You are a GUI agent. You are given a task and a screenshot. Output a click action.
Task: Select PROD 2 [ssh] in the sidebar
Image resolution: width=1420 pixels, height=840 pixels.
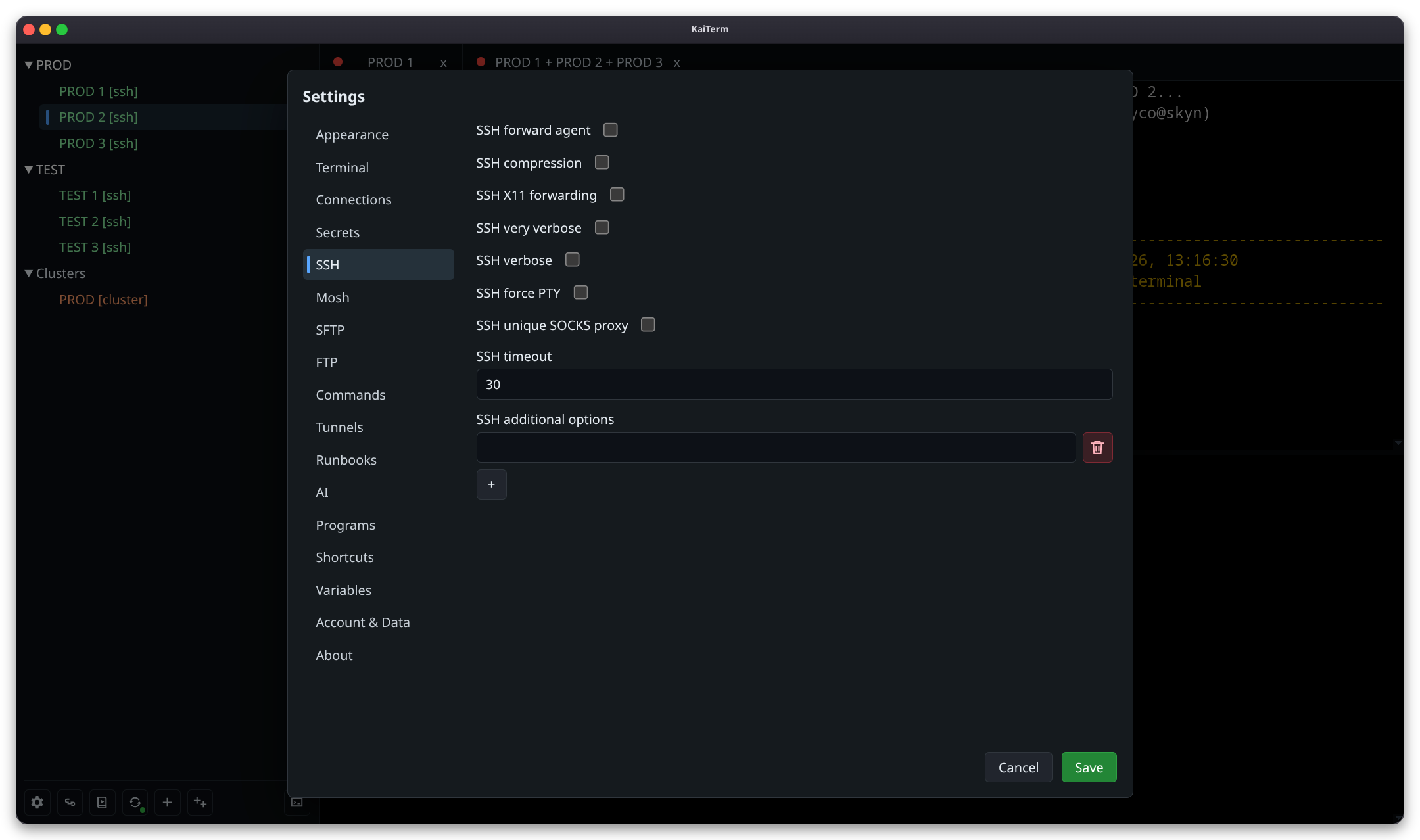[x=99, y=117]
